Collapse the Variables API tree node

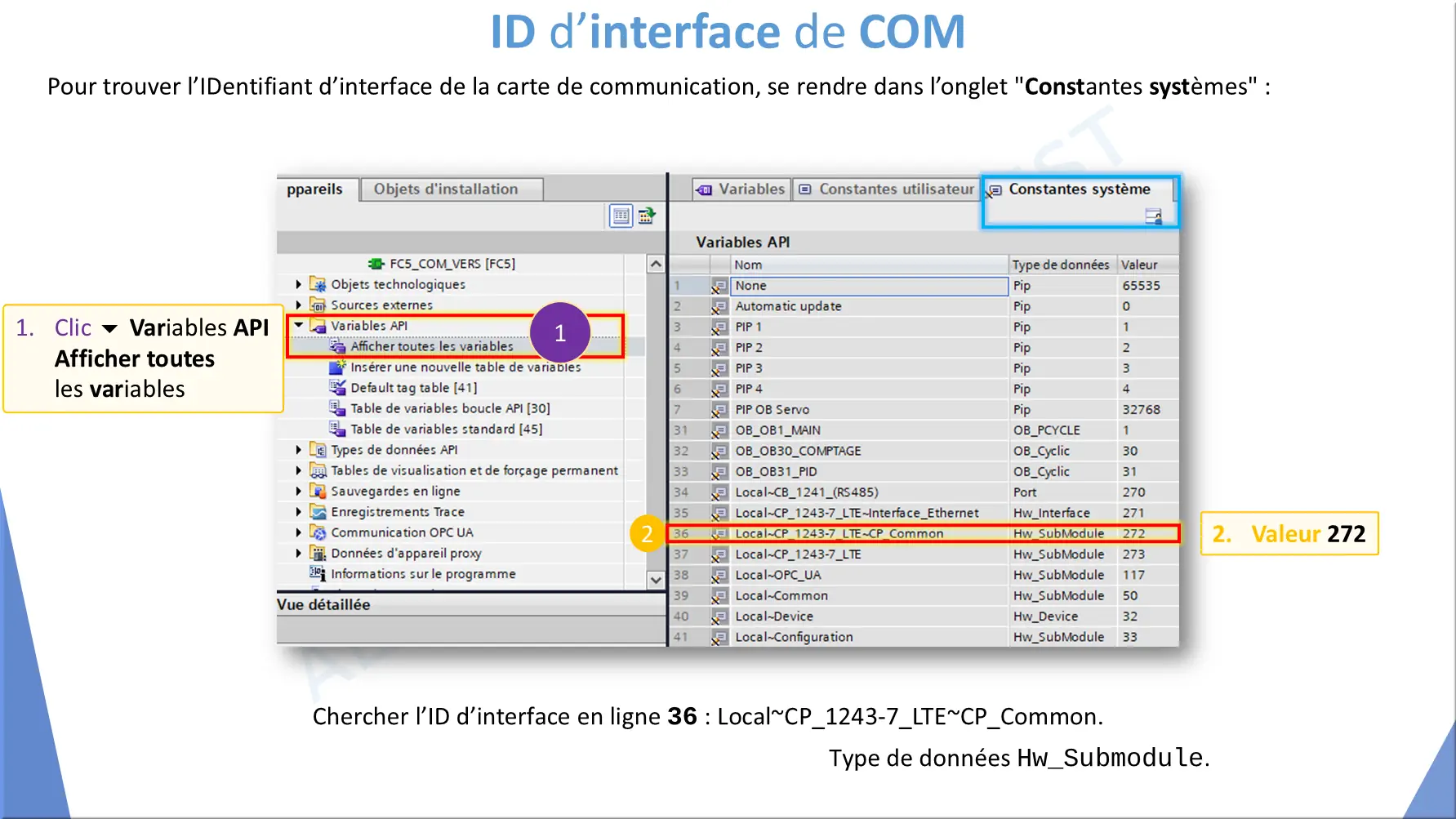(299, 325)
